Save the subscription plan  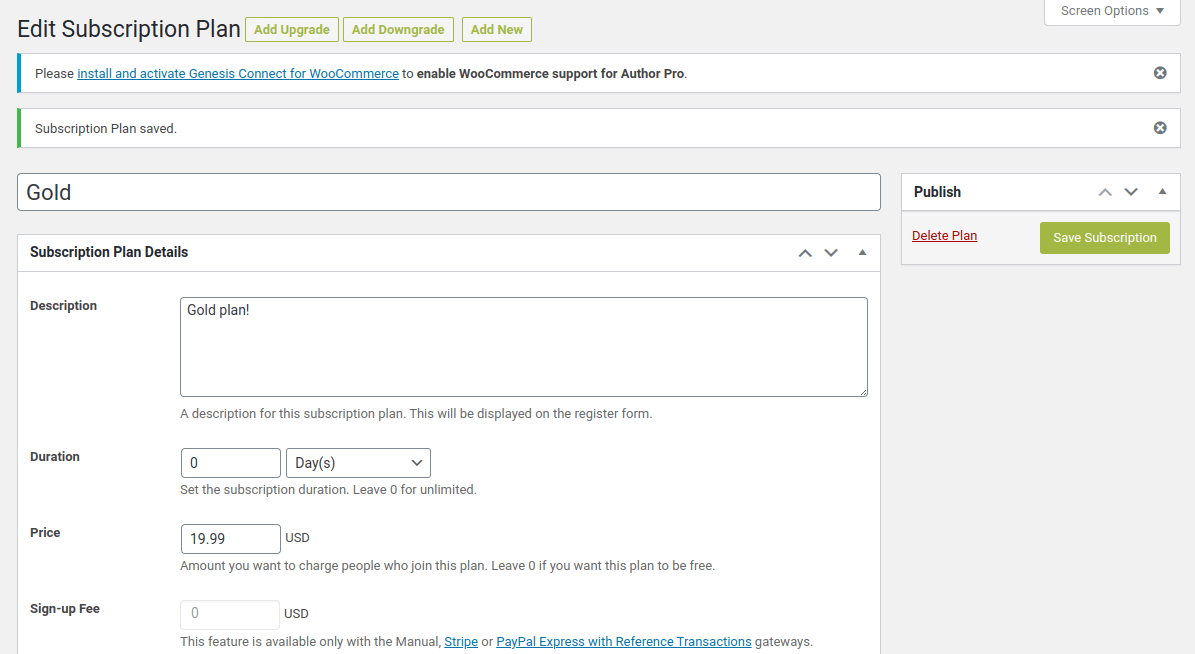point(1104,238)
